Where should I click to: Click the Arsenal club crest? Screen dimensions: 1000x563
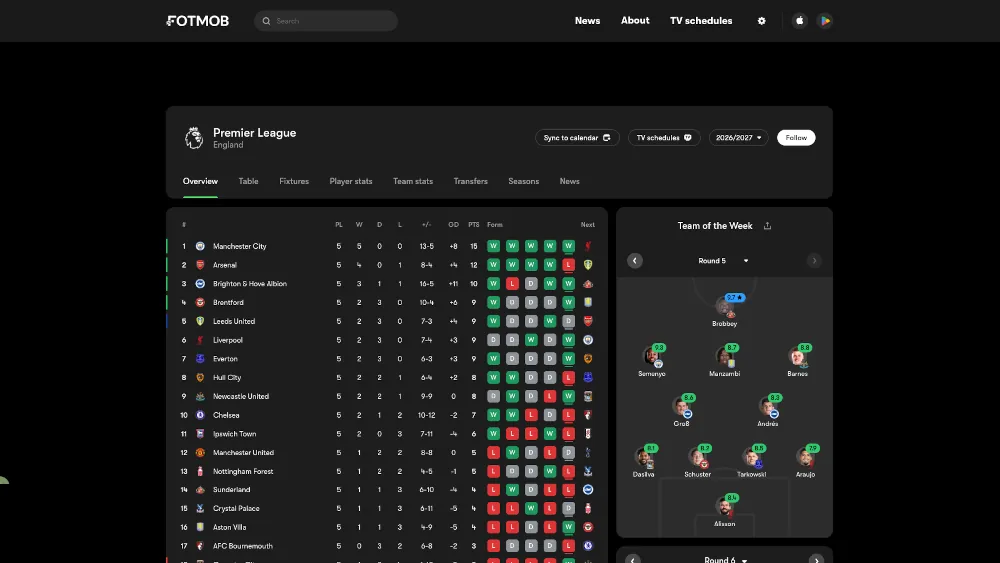point(200,265)
